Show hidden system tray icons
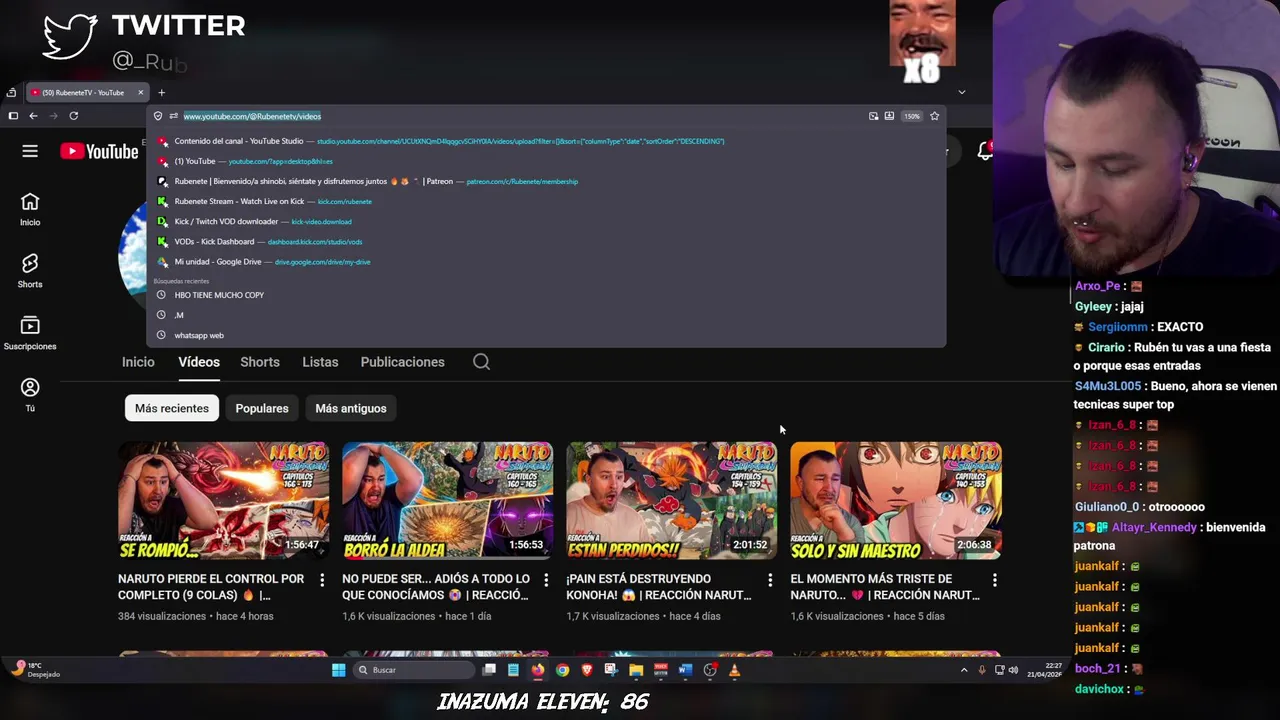Image resolution: width=1280 pixels, height=720 pixels. (964, 670)
